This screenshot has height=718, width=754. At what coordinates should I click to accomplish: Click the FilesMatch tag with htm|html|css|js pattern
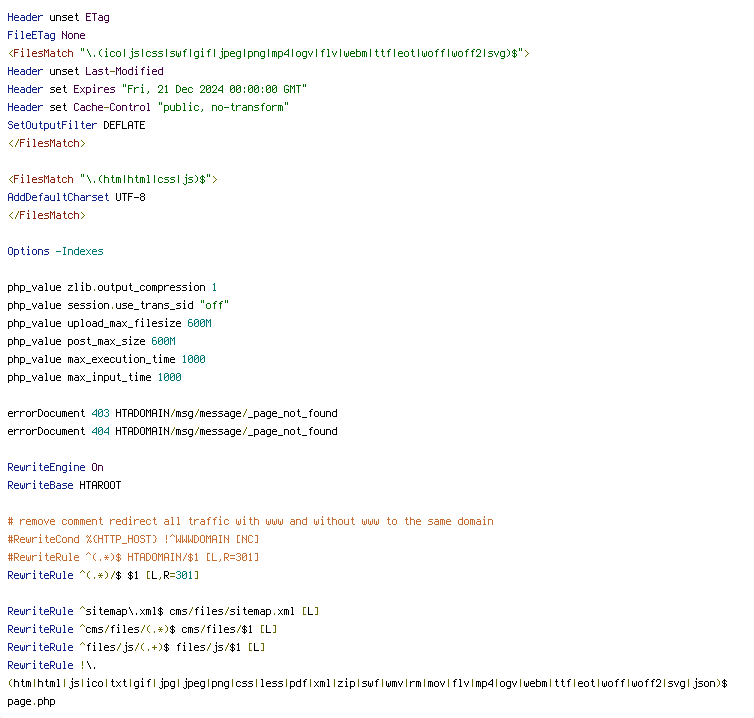pos(113,179)
